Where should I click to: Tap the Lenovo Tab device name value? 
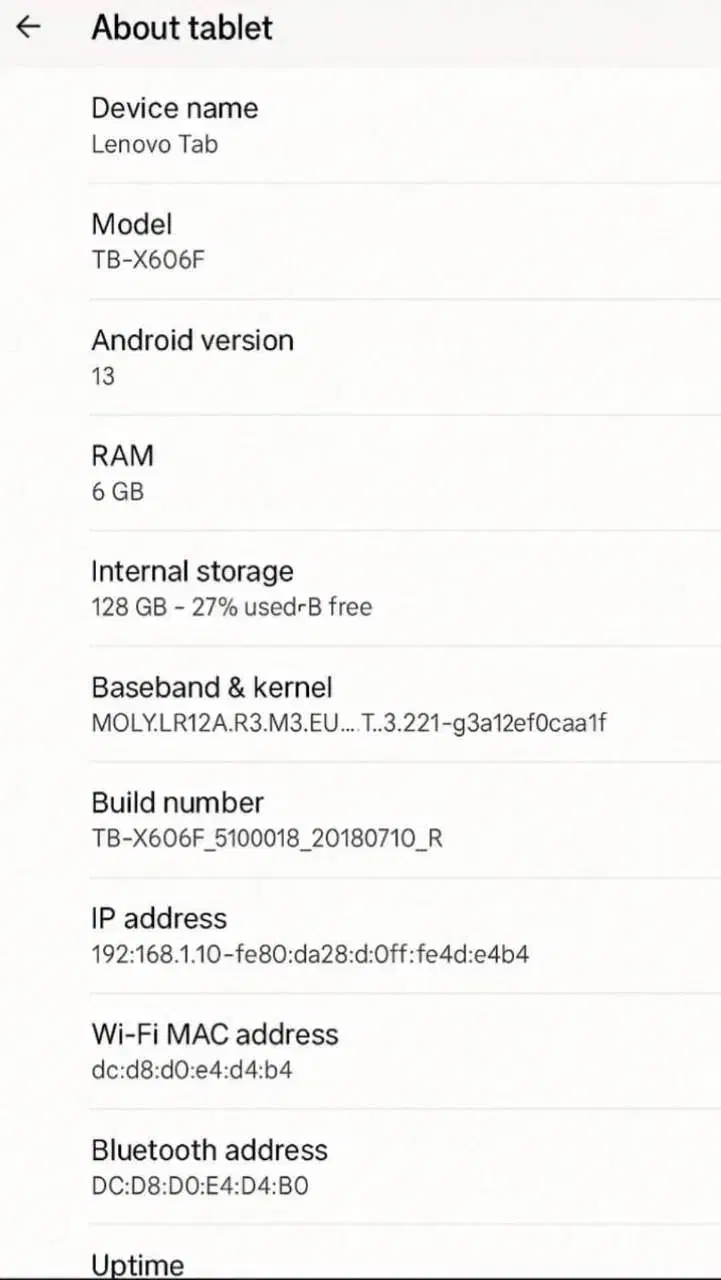pyautogui.click(x=155, y=144)
